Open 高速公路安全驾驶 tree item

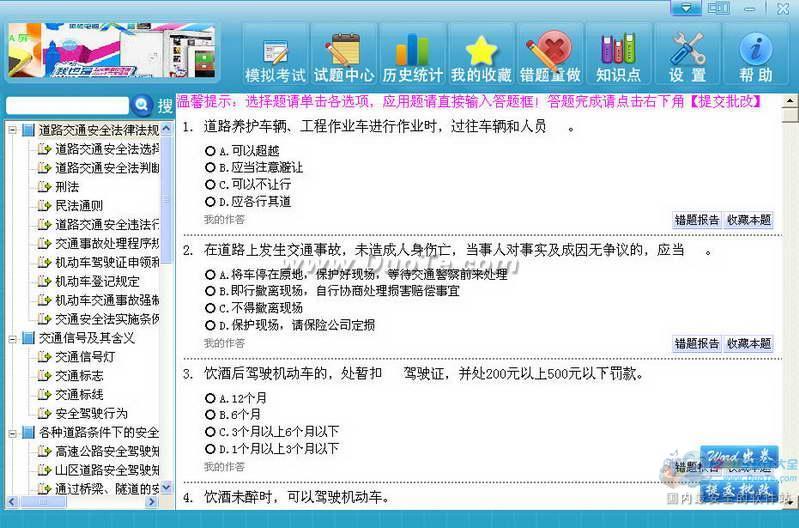107,451
